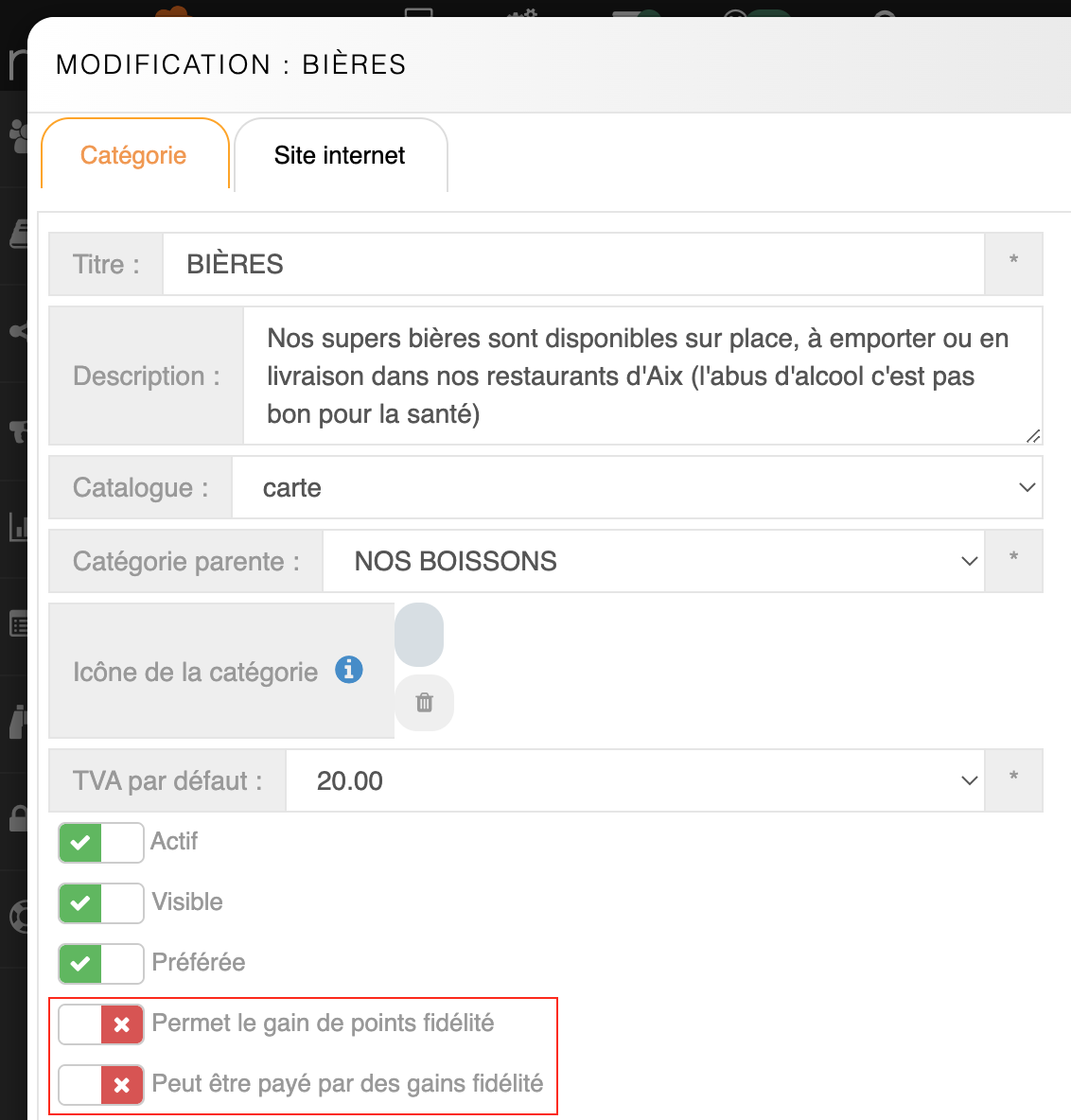Enable Permet le gain de points fidélité
Screen dimensions: 1071x1120
tap(101, 1024)
